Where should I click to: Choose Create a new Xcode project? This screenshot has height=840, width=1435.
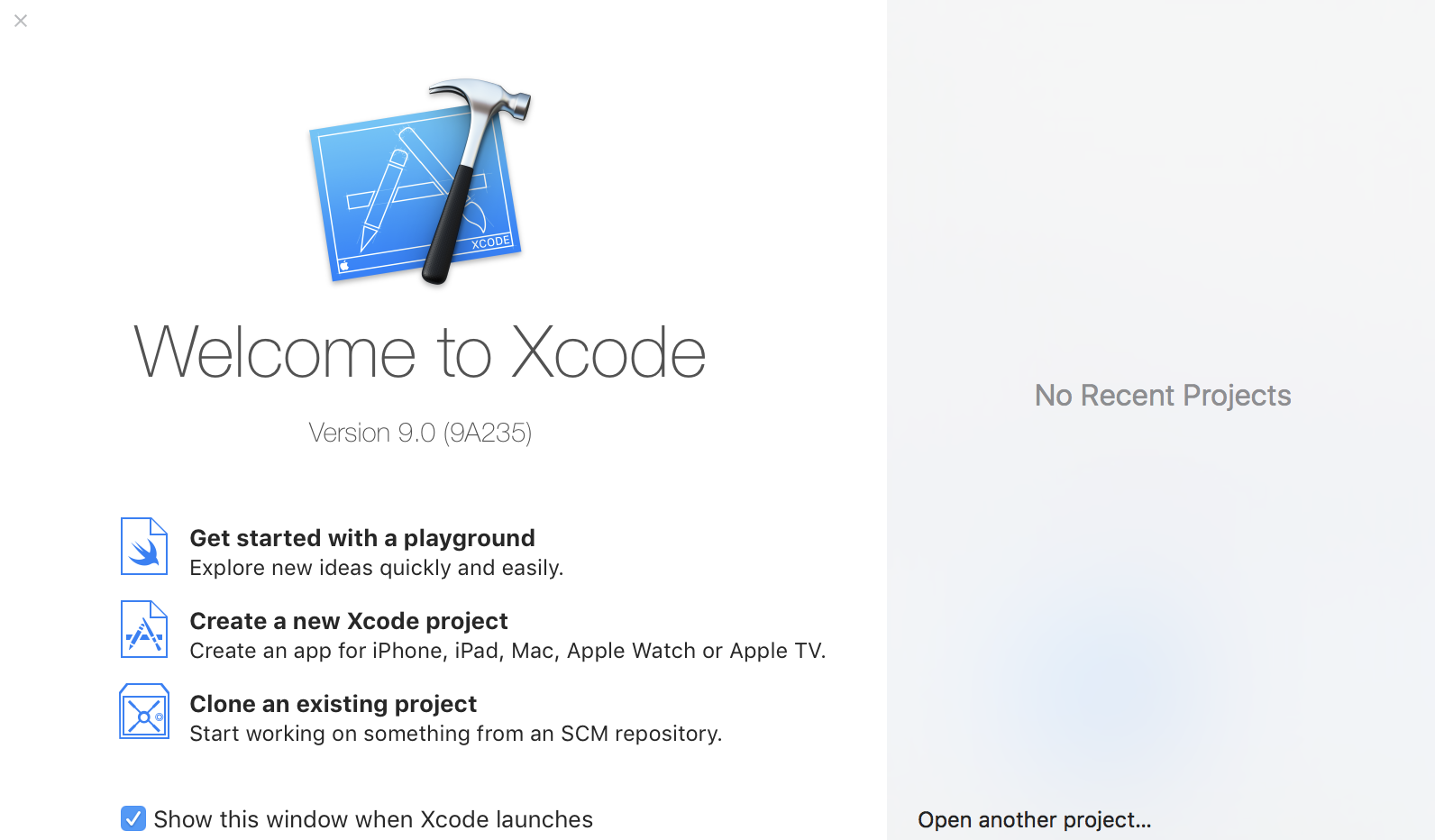point(349,621)
